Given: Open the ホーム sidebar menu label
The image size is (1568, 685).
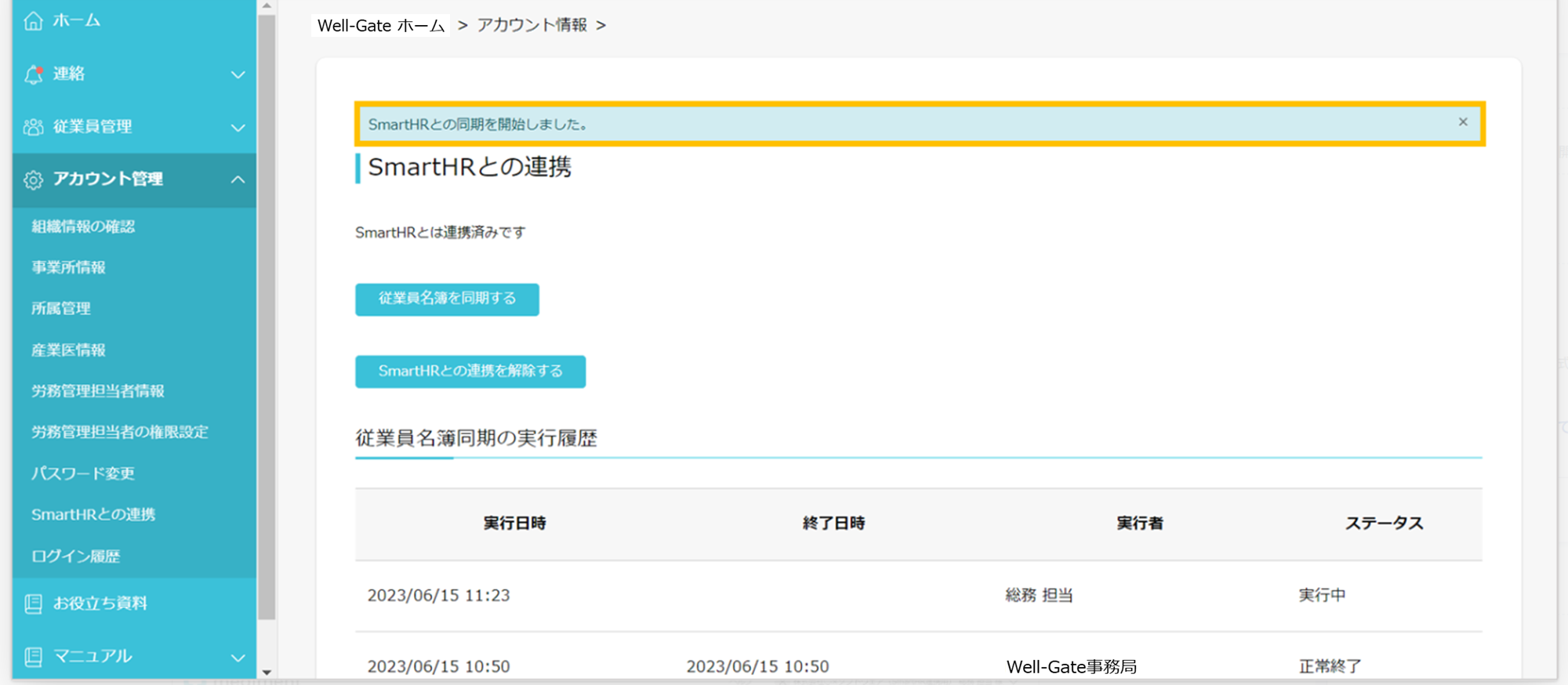Looking at the screenshot, I should (77, 20).
